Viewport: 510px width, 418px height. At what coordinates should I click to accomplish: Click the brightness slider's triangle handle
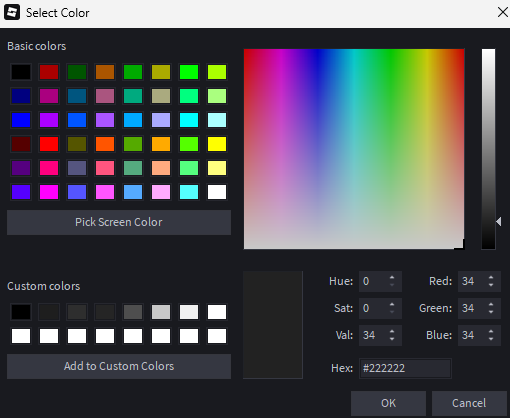coord(499,221)
